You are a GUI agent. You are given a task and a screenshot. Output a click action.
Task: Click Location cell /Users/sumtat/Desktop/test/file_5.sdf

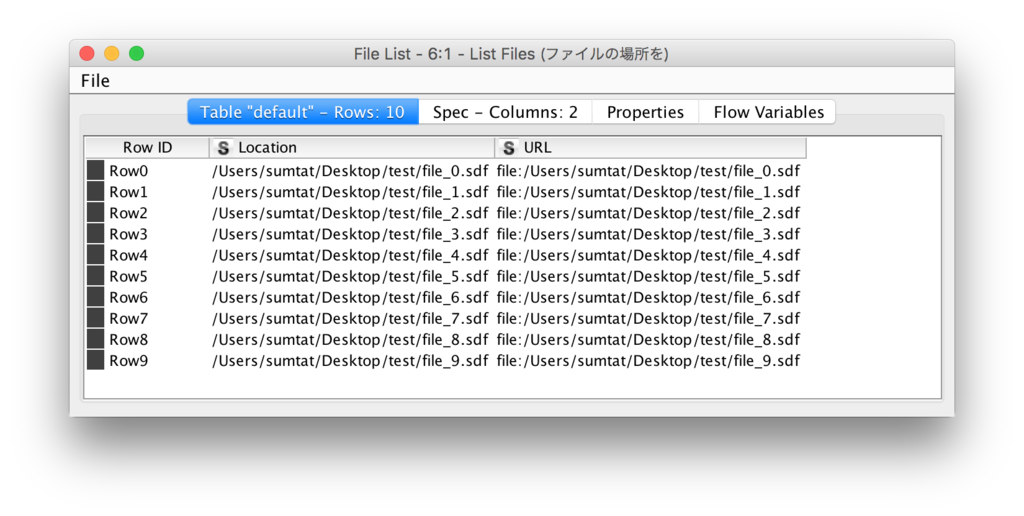tap(350, 276)
